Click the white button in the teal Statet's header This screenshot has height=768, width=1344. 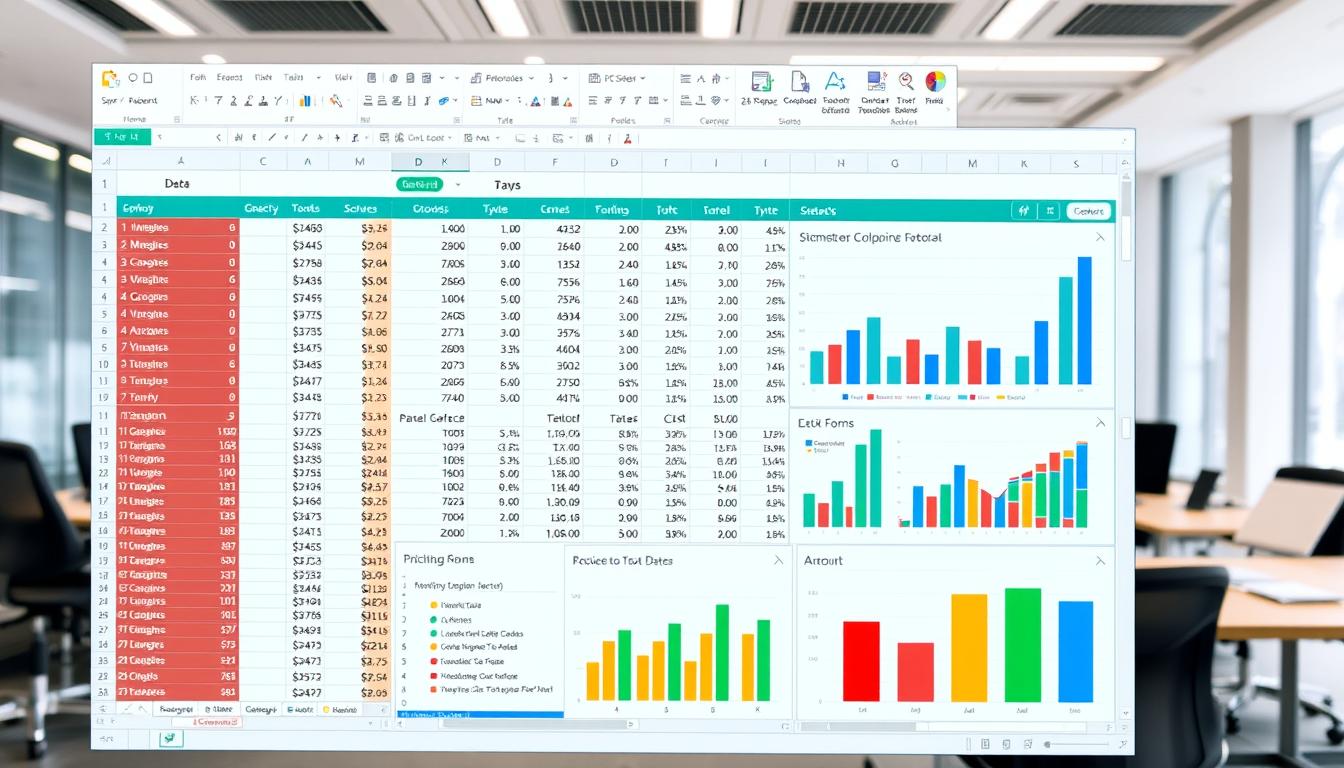coord(1088,211)
